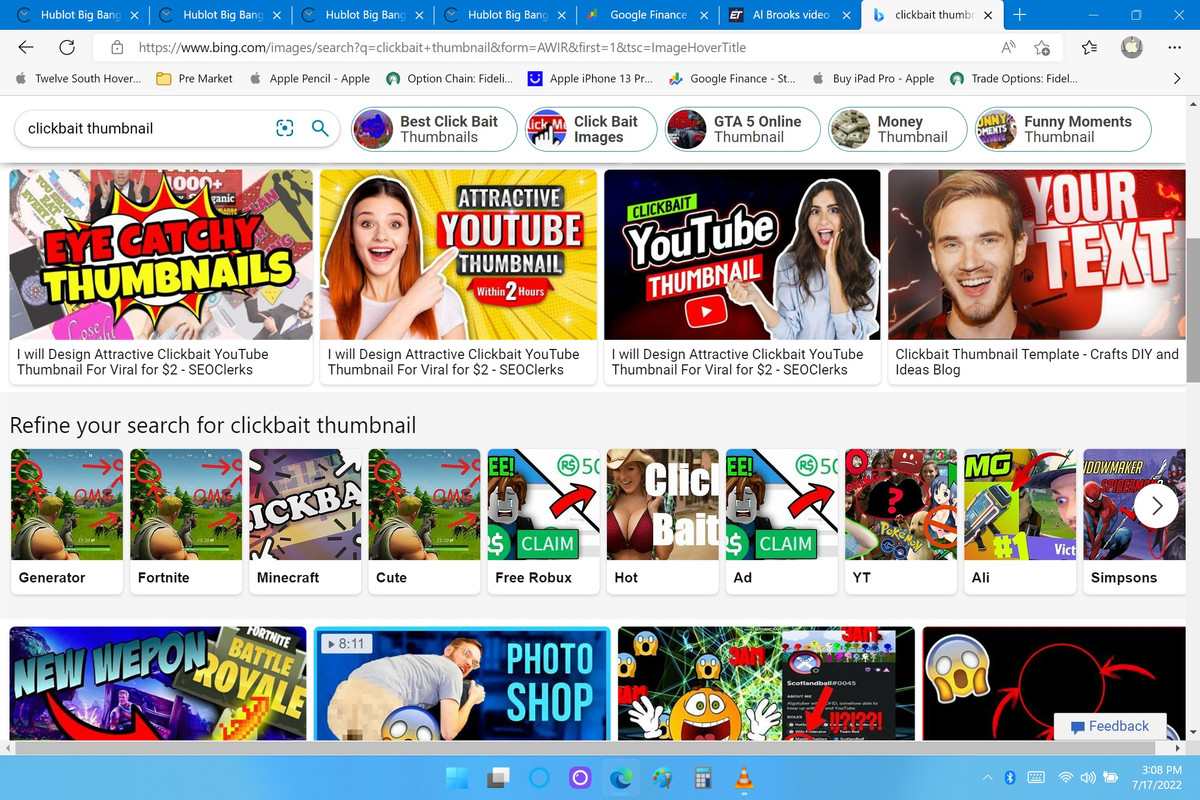Open Read Aloud in address bar

pos(1008,47)
